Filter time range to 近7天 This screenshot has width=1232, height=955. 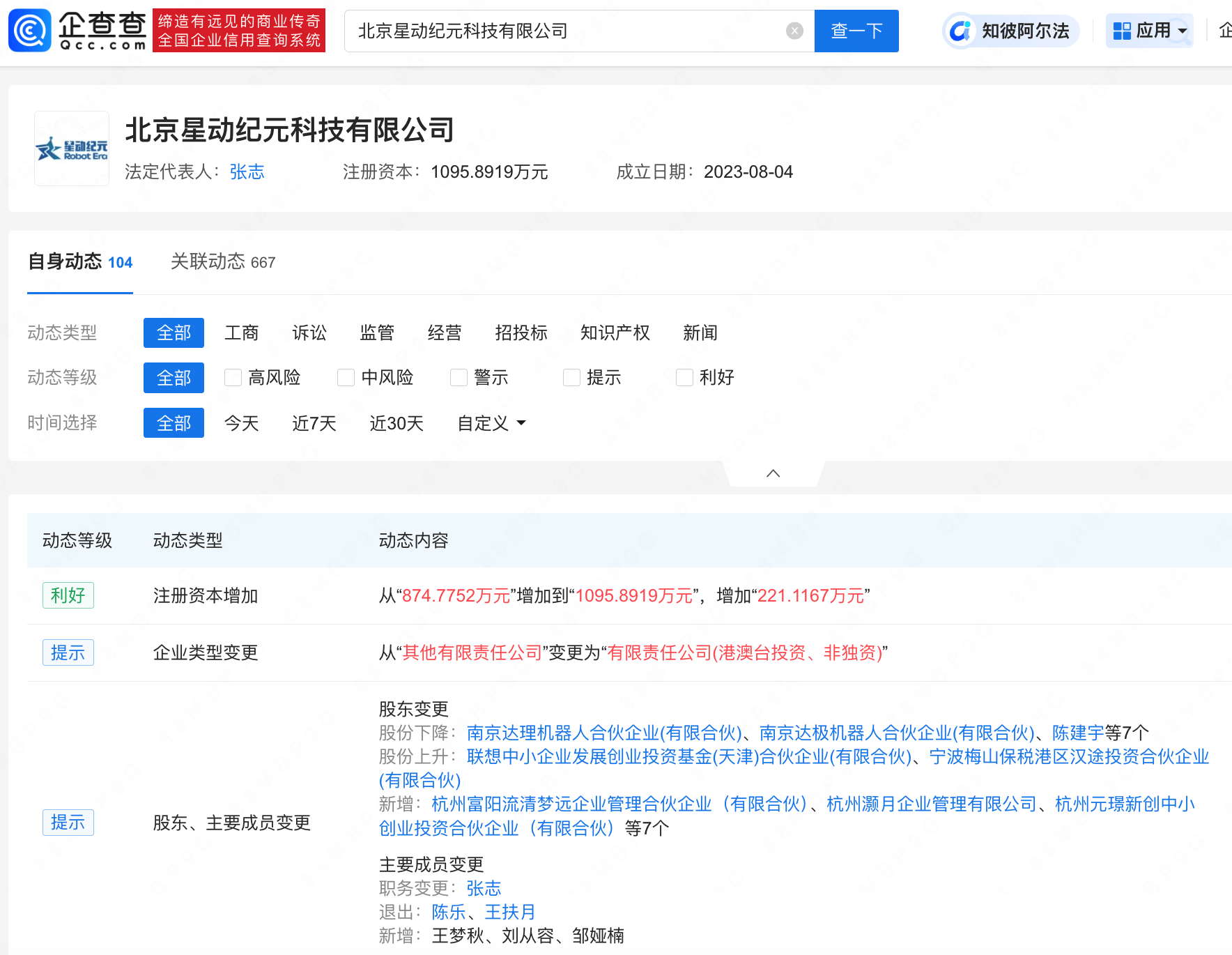click(314, 423)
